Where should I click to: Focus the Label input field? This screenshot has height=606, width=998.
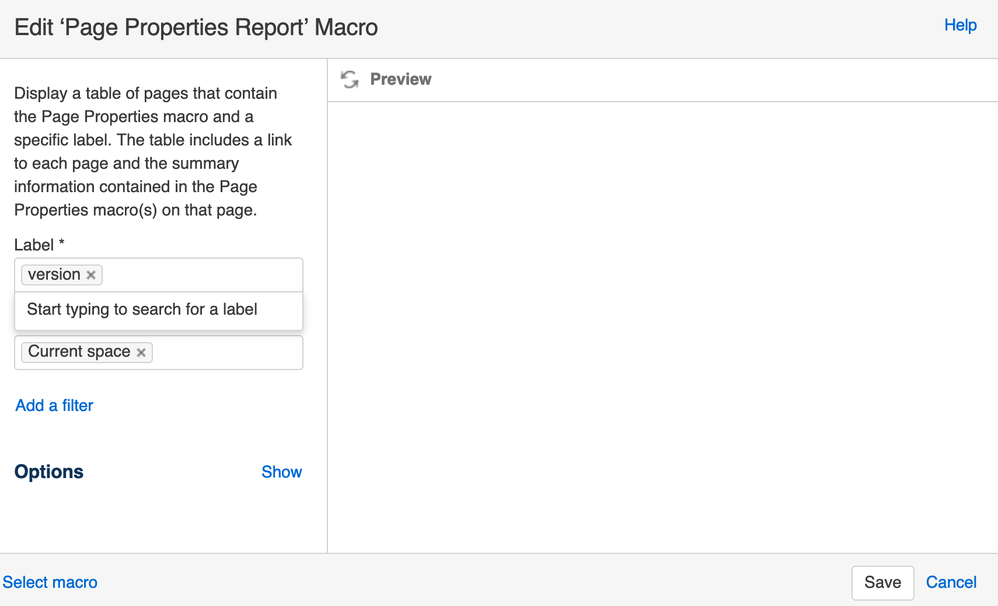point(158,275)
